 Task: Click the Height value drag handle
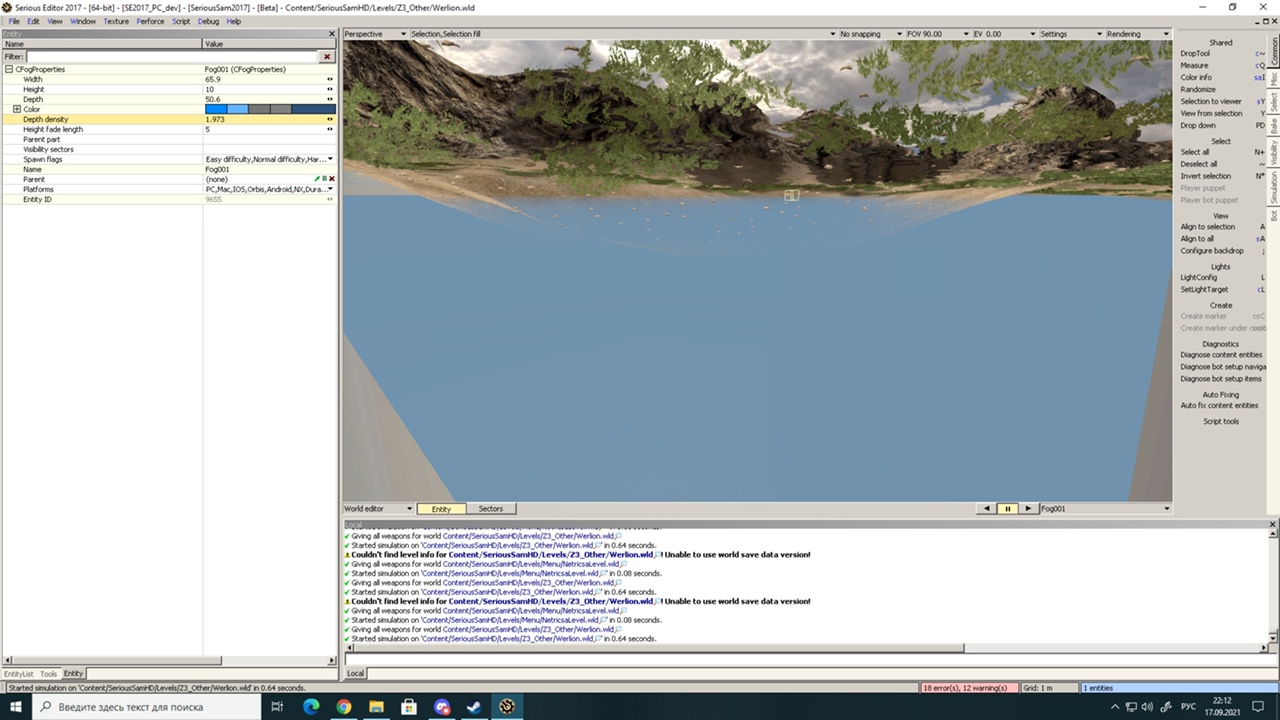pyautogui.click(x=330, y=89)
